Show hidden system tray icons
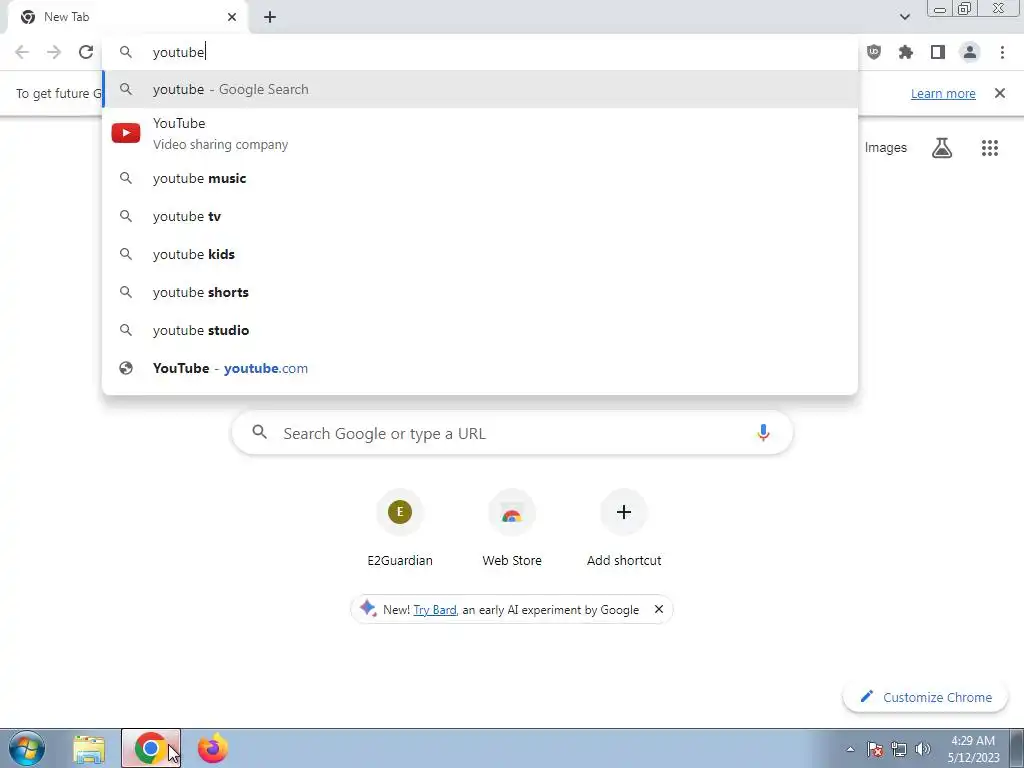1024x768 pixels. tap(850, 749)
